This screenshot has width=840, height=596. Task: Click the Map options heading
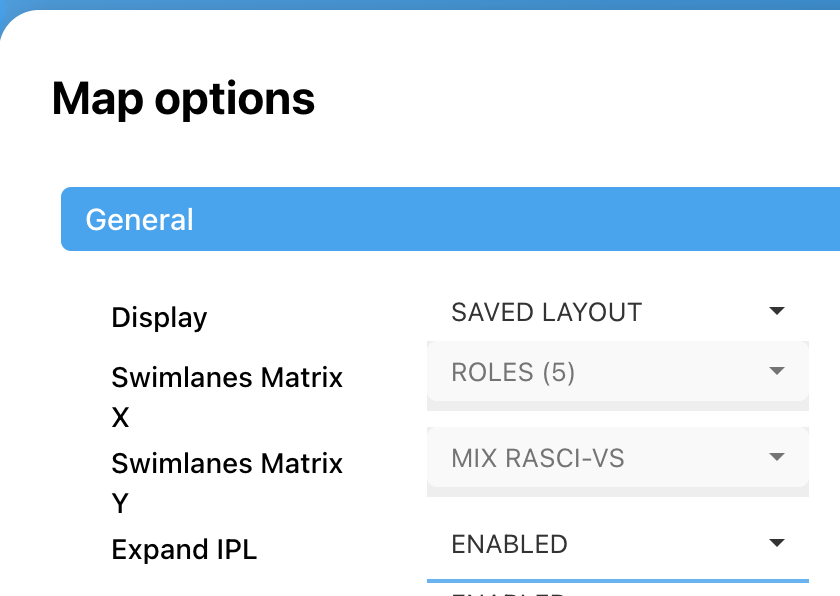[183, 99]
